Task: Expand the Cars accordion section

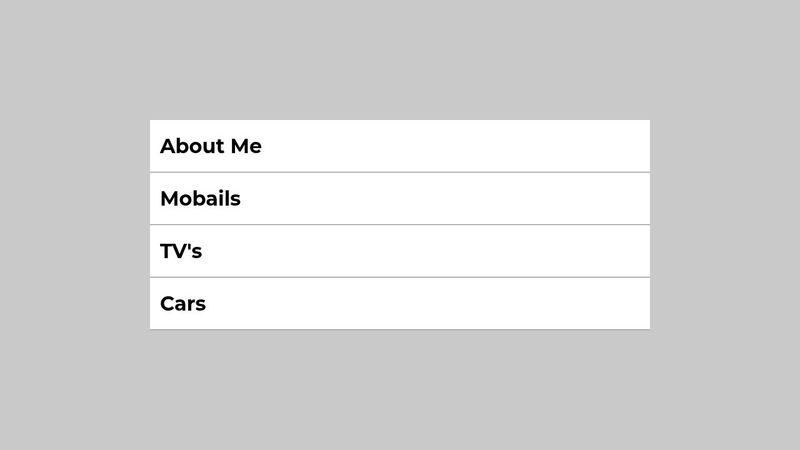Action: click(x=400, y=304)
